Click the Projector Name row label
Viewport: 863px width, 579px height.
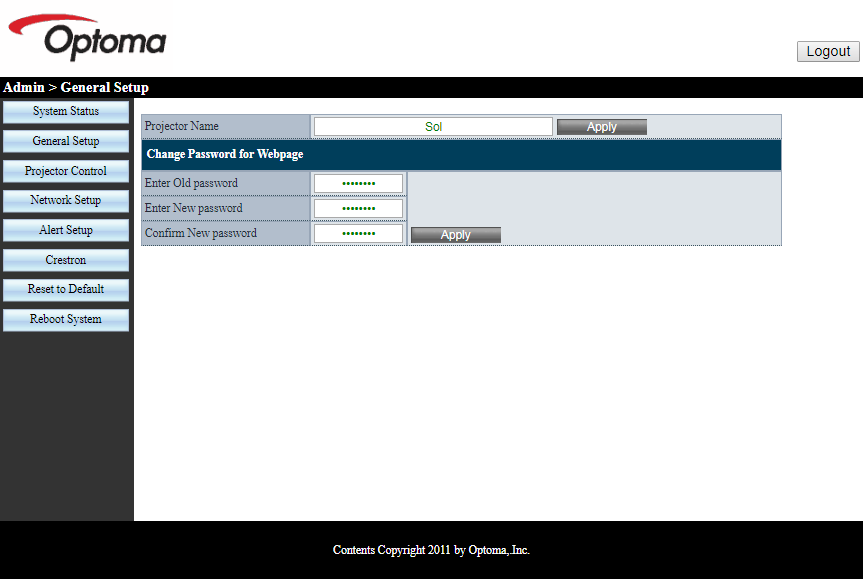182,127
